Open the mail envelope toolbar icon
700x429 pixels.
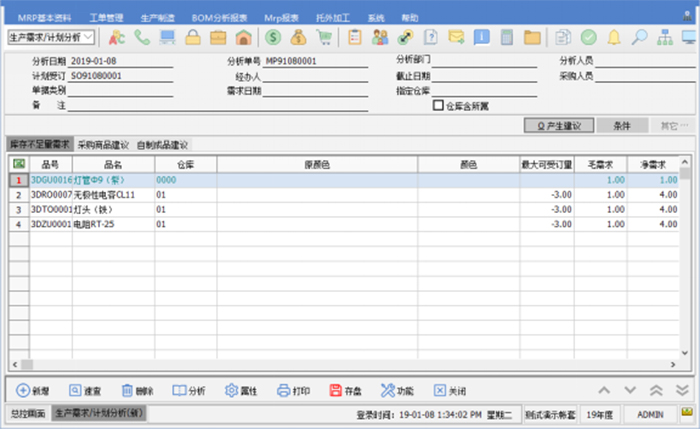tap(456, 37)
